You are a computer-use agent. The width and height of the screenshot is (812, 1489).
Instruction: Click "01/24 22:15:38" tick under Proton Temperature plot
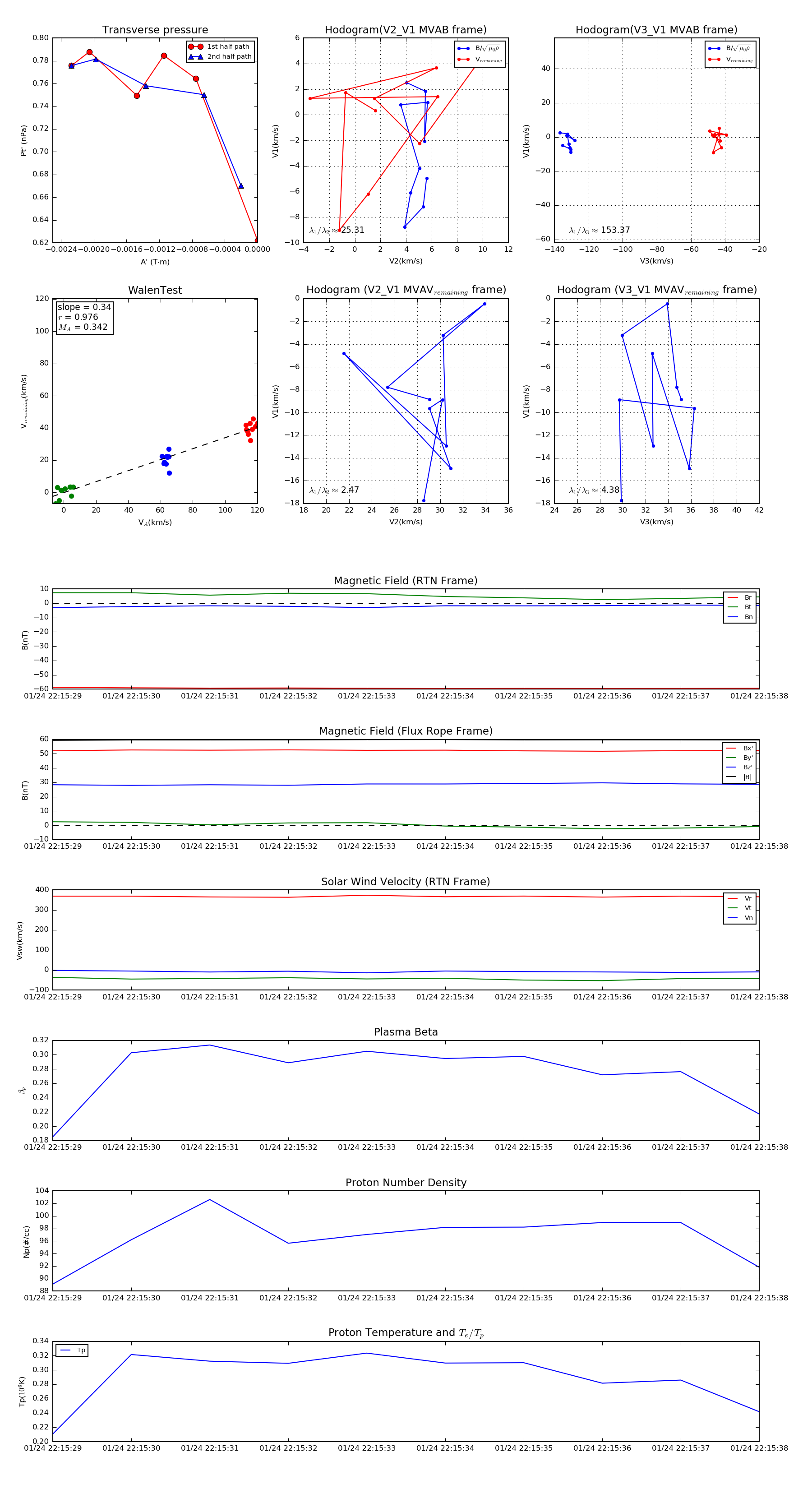pyautogui.click(x=759, y=1448)
